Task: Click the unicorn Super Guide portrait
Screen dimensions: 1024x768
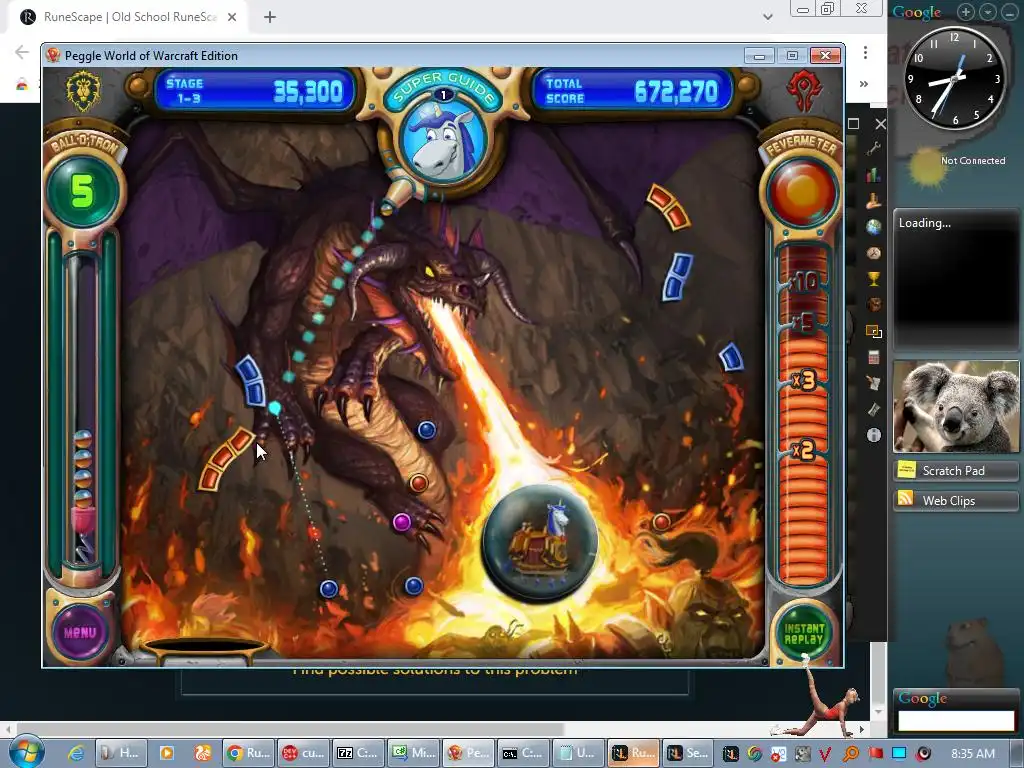Action: (x=443, y=140)
